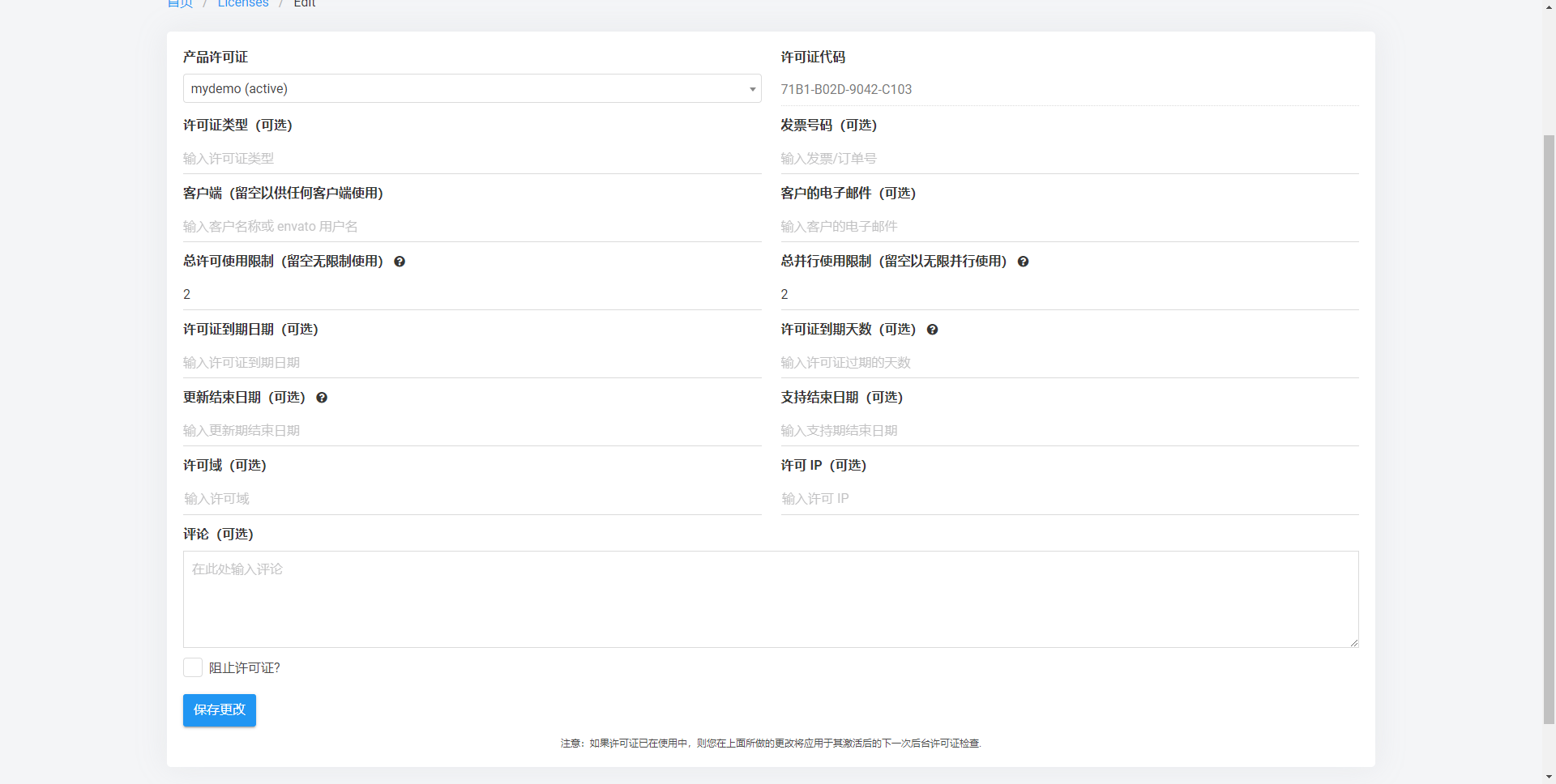
Task: Click the 输入支持期结束日期 field
Action: pyautogui.click(x=1070, y=430)
